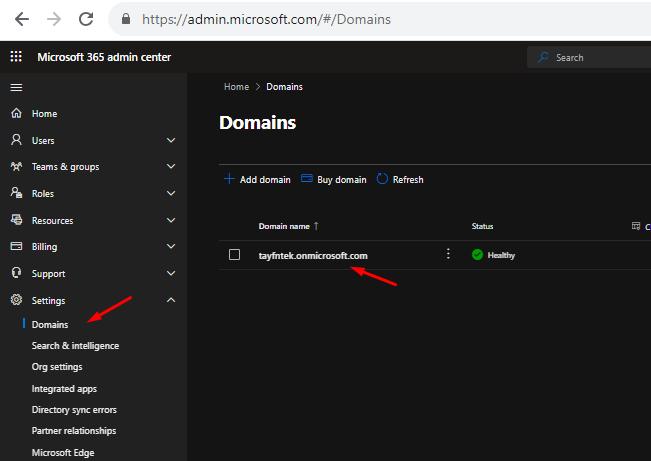Viewport: 651px width, 461px height.
Task: Collapse the navigation hamburger menu
Action: pyautogui.click(x=16, y=87)
